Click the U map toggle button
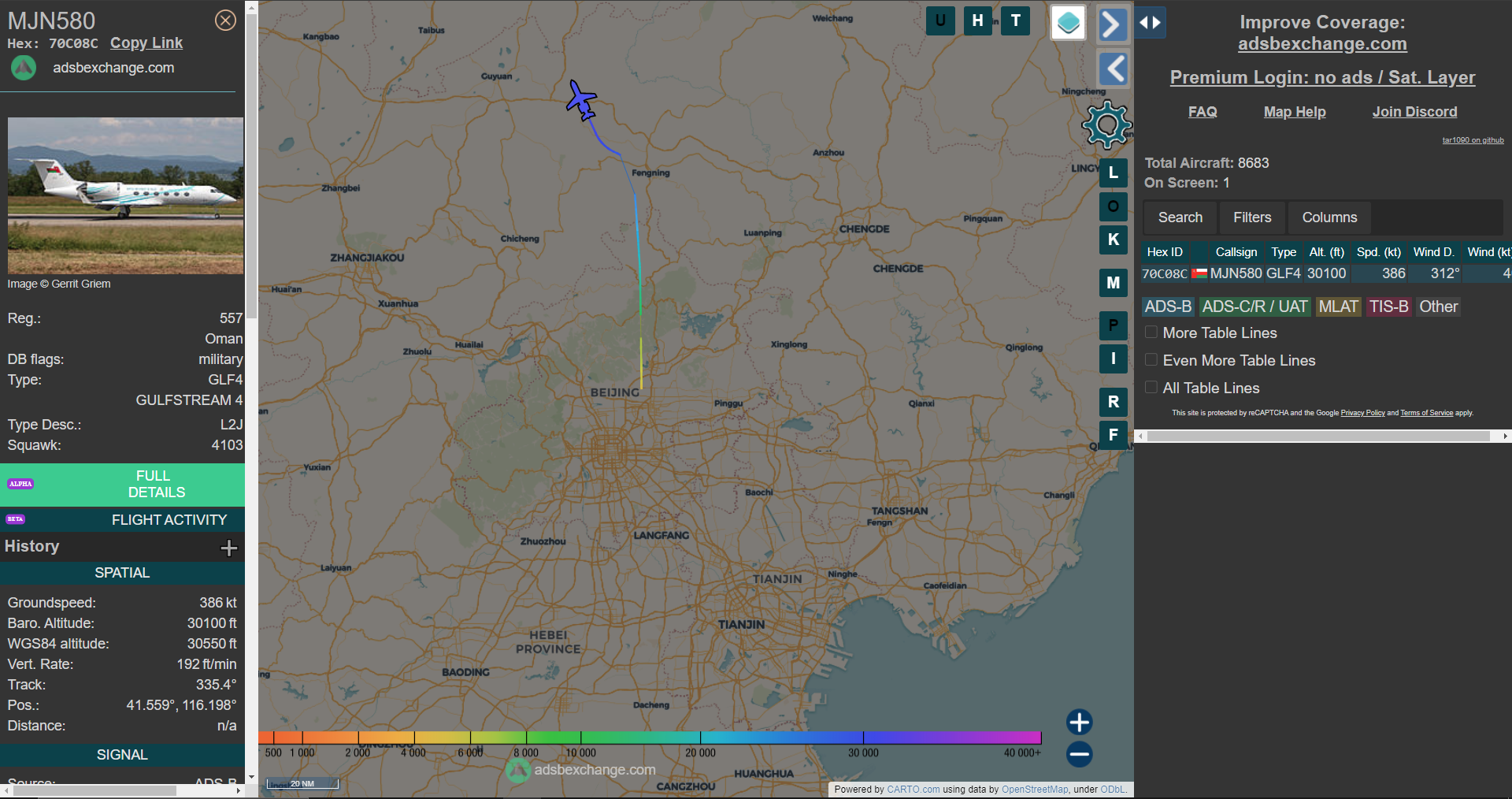This screenshot has width=1512, height=799. (940, 21)
